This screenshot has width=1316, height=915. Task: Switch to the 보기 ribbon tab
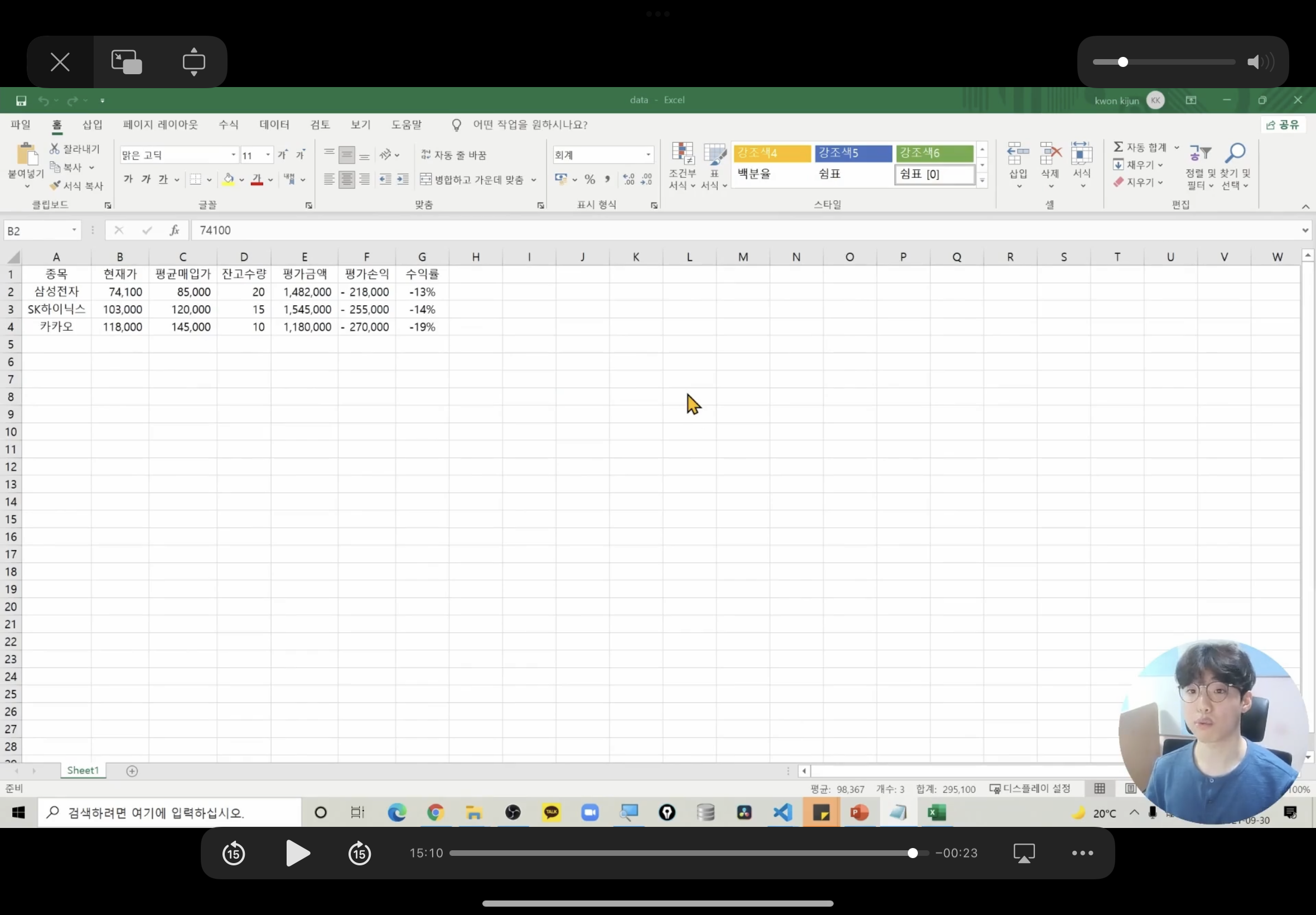pos(361,124)
